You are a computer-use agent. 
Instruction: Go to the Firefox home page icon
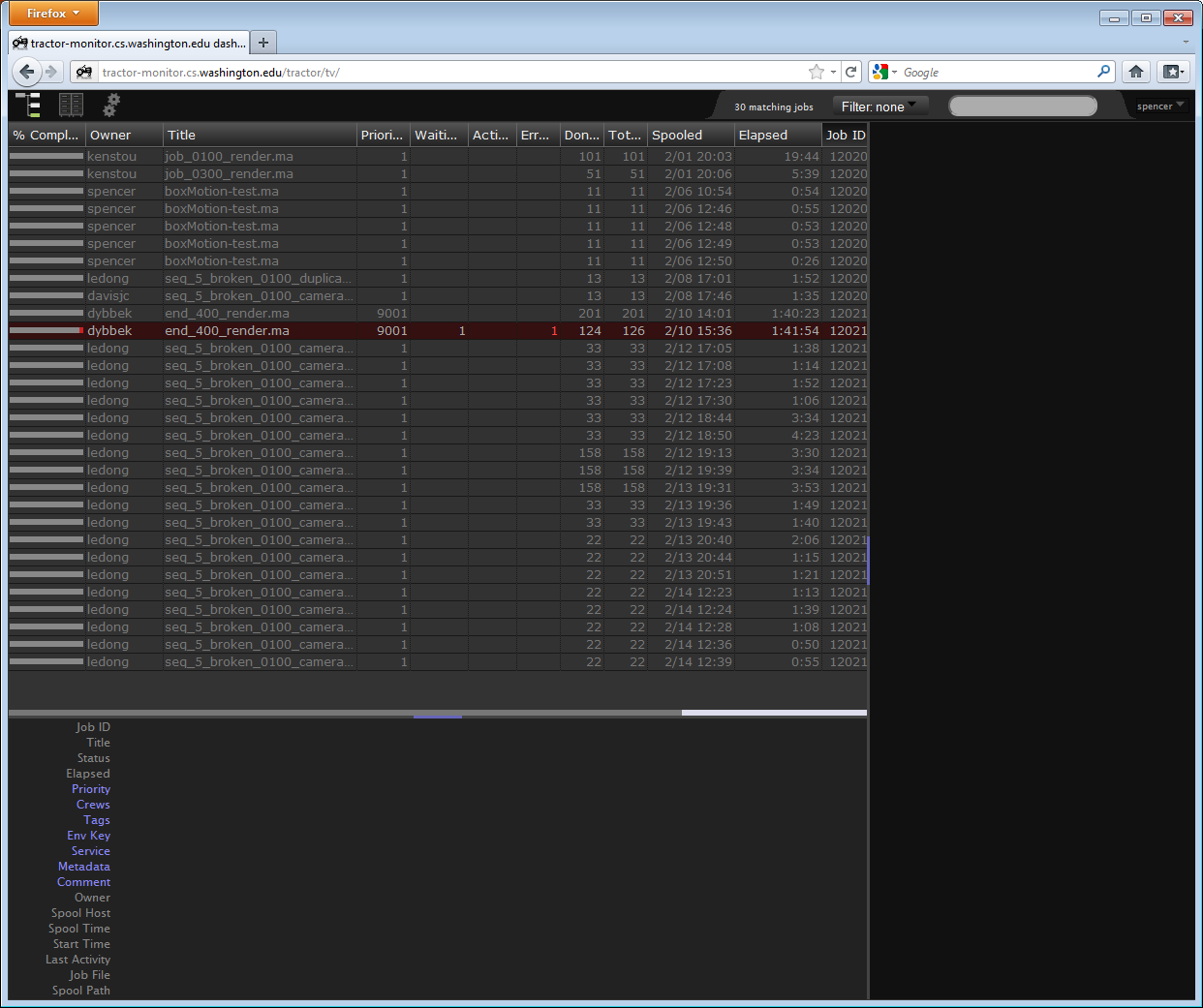1136,72
